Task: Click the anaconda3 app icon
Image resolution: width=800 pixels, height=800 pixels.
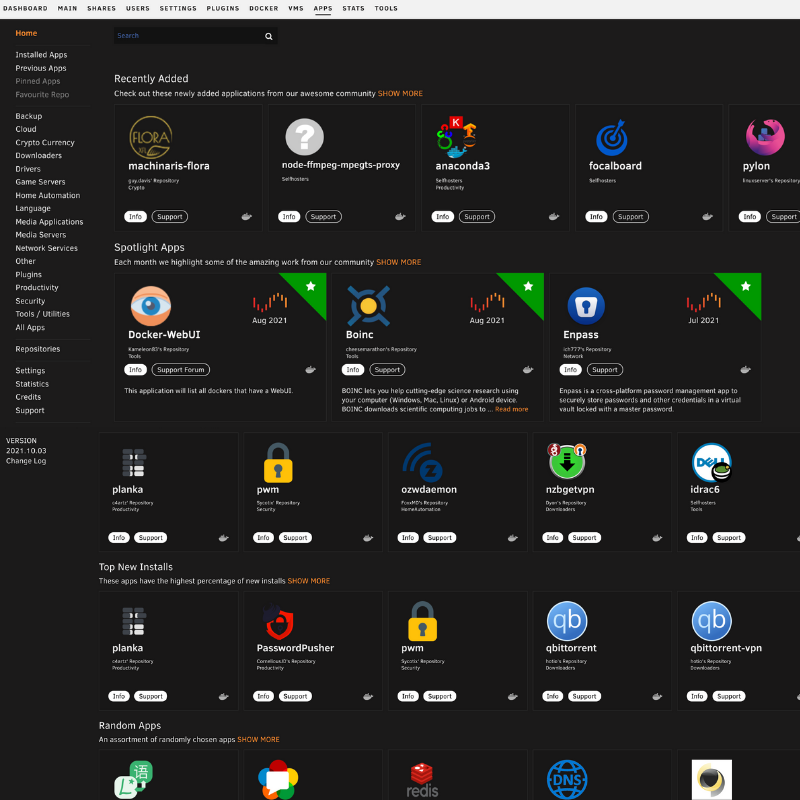Action: (x=457, y=136)
